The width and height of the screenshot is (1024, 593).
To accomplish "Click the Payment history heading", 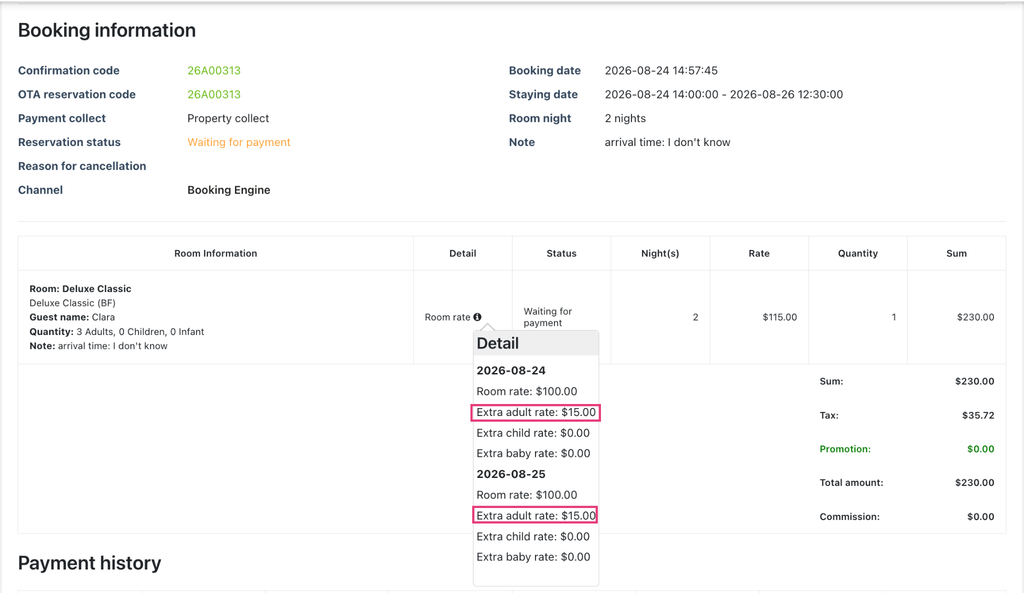I will click(89, 563).
